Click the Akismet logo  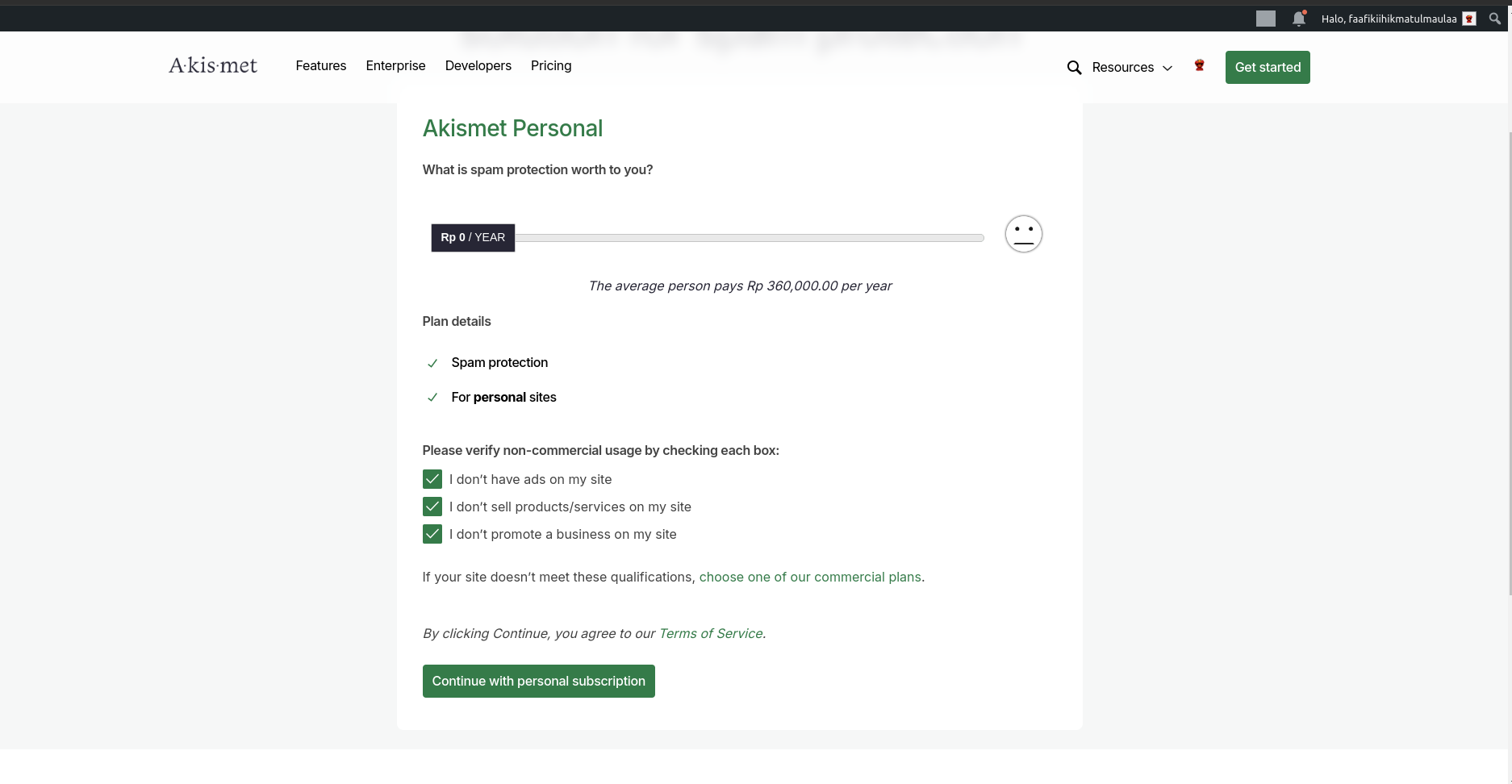coord(213,65)
